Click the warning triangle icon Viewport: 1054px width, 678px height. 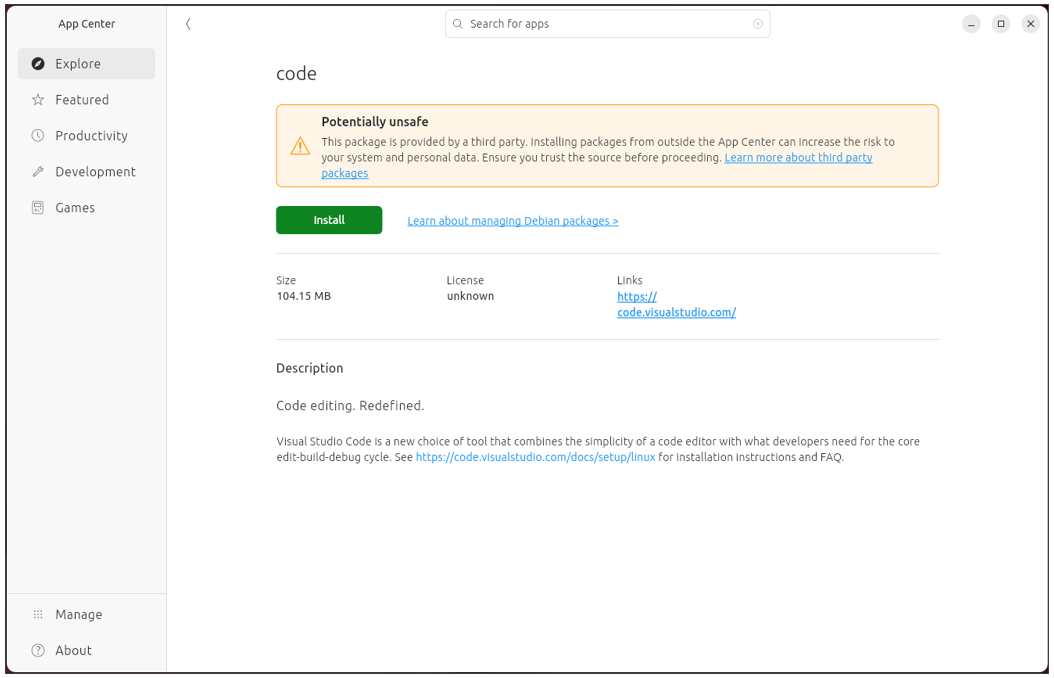[x=300, y=146]
